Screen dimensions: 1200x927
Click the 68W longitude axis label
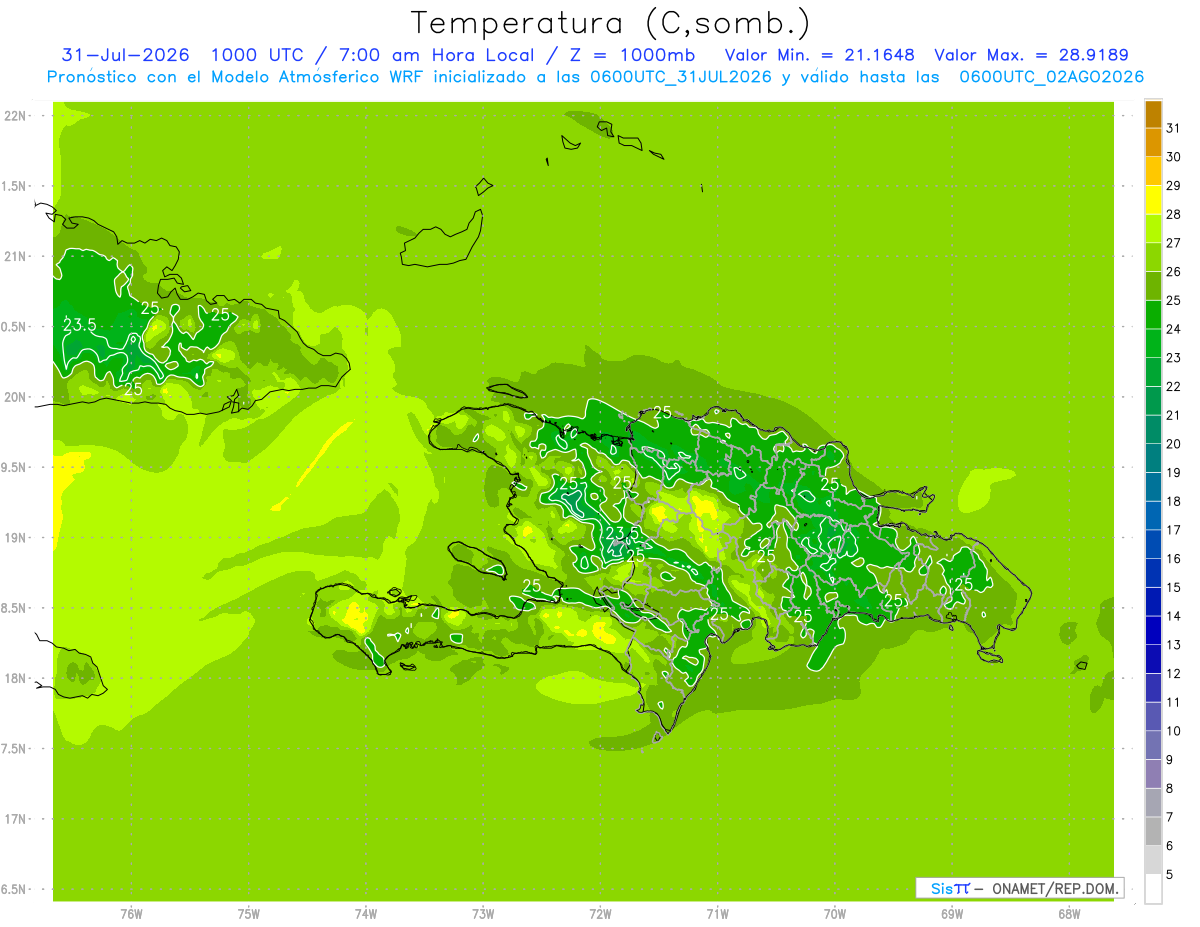[1069, 913]
